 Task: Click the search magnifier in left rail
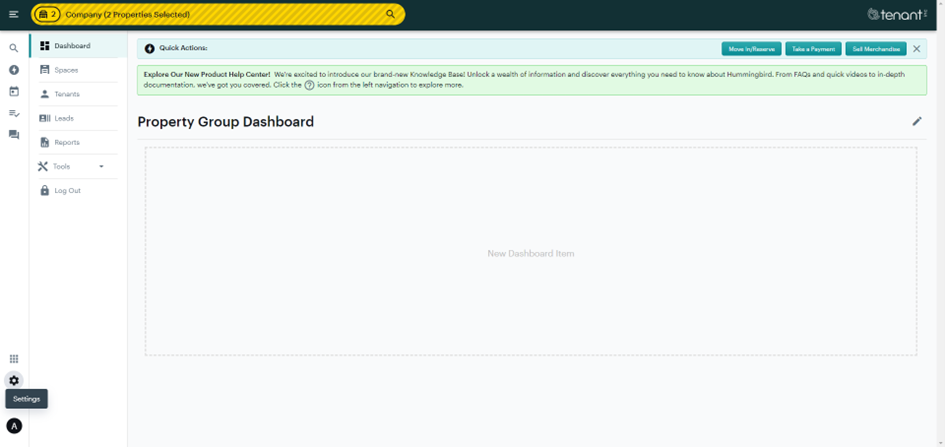coord(14,48)
